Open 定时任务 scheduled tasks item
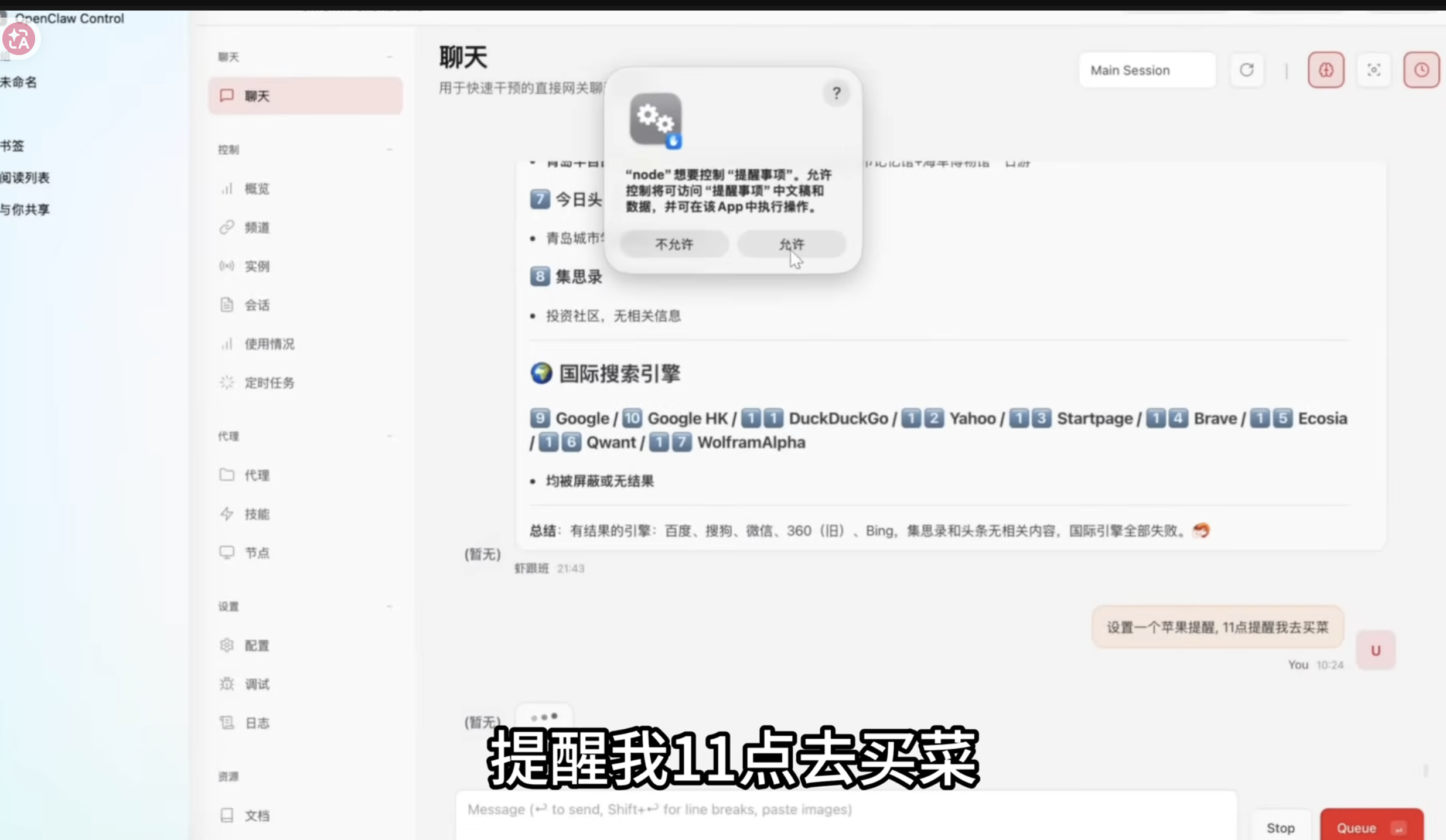The image size is (1446, 840). click(x=269, y=383)
